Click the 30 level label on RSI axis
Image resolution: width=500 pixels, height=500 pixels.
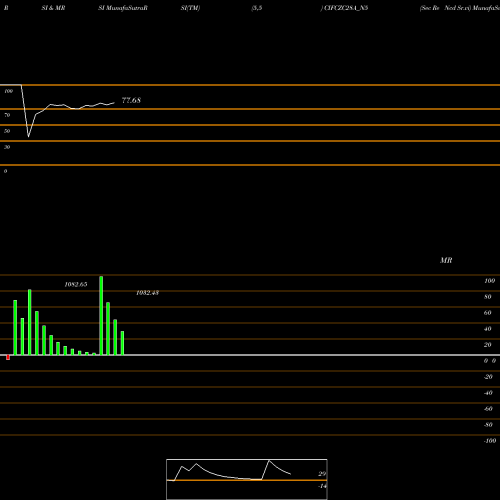point(7,147)
